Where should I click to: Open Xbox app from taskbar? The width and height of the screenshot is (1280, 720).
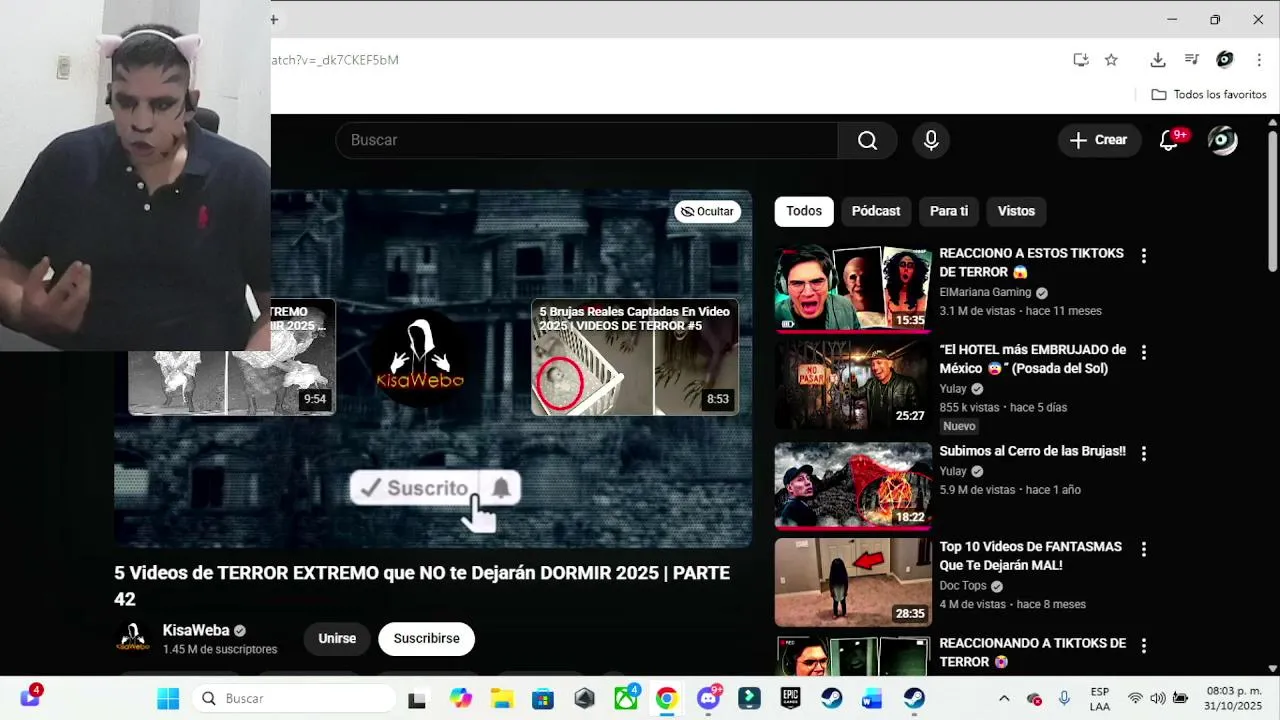click(x=626, y=699)
